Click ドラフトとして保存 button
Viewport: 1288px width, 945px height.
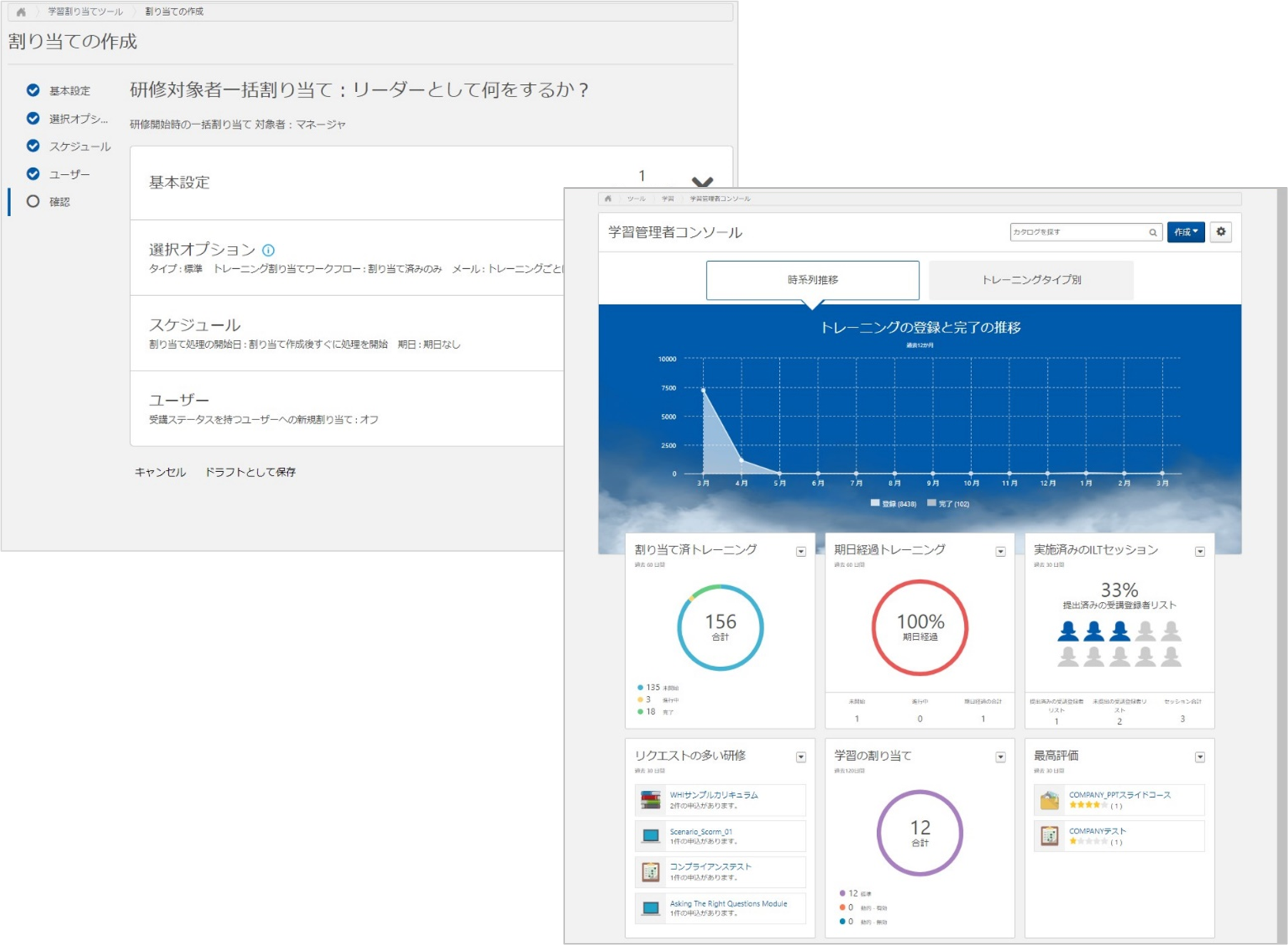(x=250, y=472)
